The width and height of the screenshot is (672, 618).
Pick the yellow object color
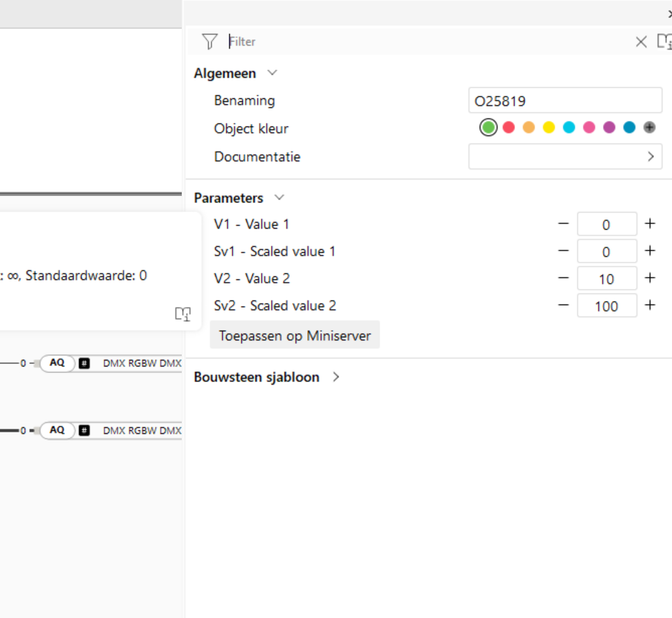tap(549, 128)
